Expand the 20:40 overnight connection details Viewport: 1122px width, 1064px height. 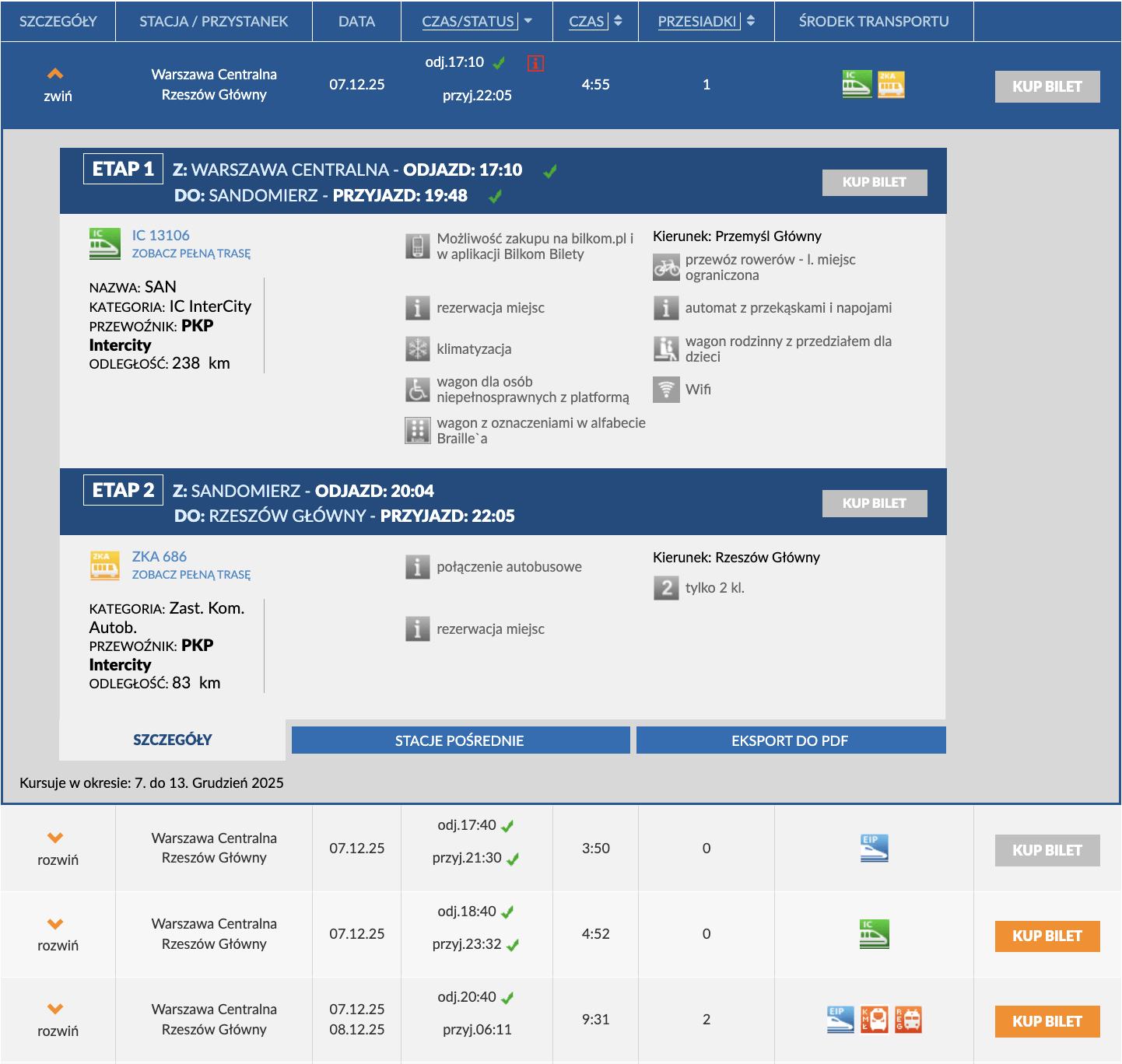coord(56,1019)
